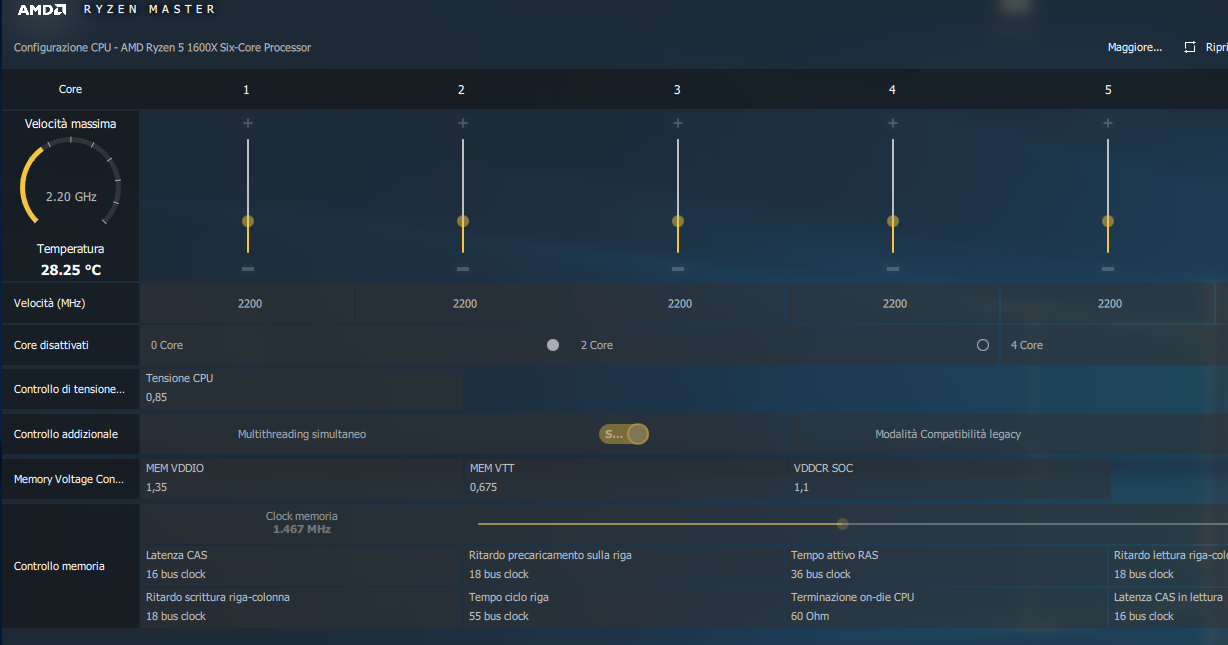Increase core 5 speed with plus icon
The height and width of the screenshot is (645, 1228).
1108,123
